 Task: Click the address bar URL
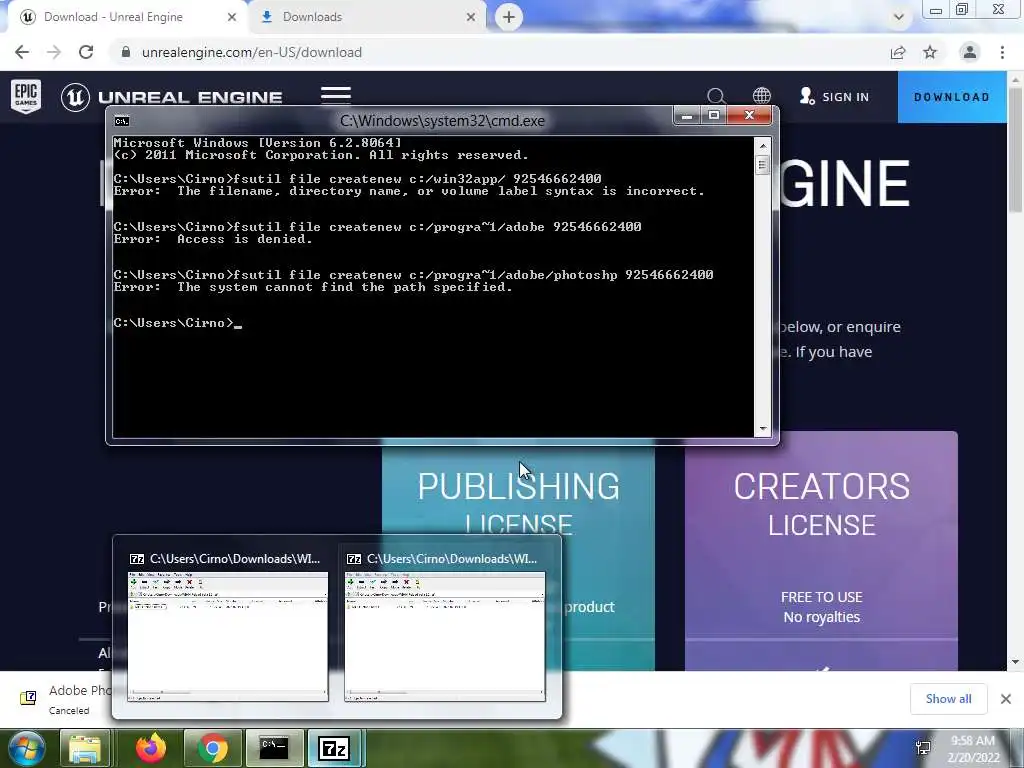click(251, 52)
